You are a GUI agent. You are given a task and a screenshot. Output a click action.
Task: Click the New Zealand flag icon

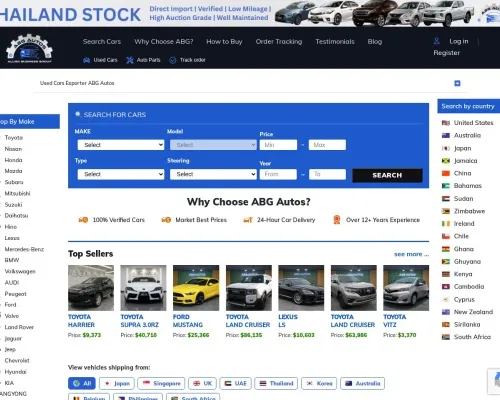(446, 312)
